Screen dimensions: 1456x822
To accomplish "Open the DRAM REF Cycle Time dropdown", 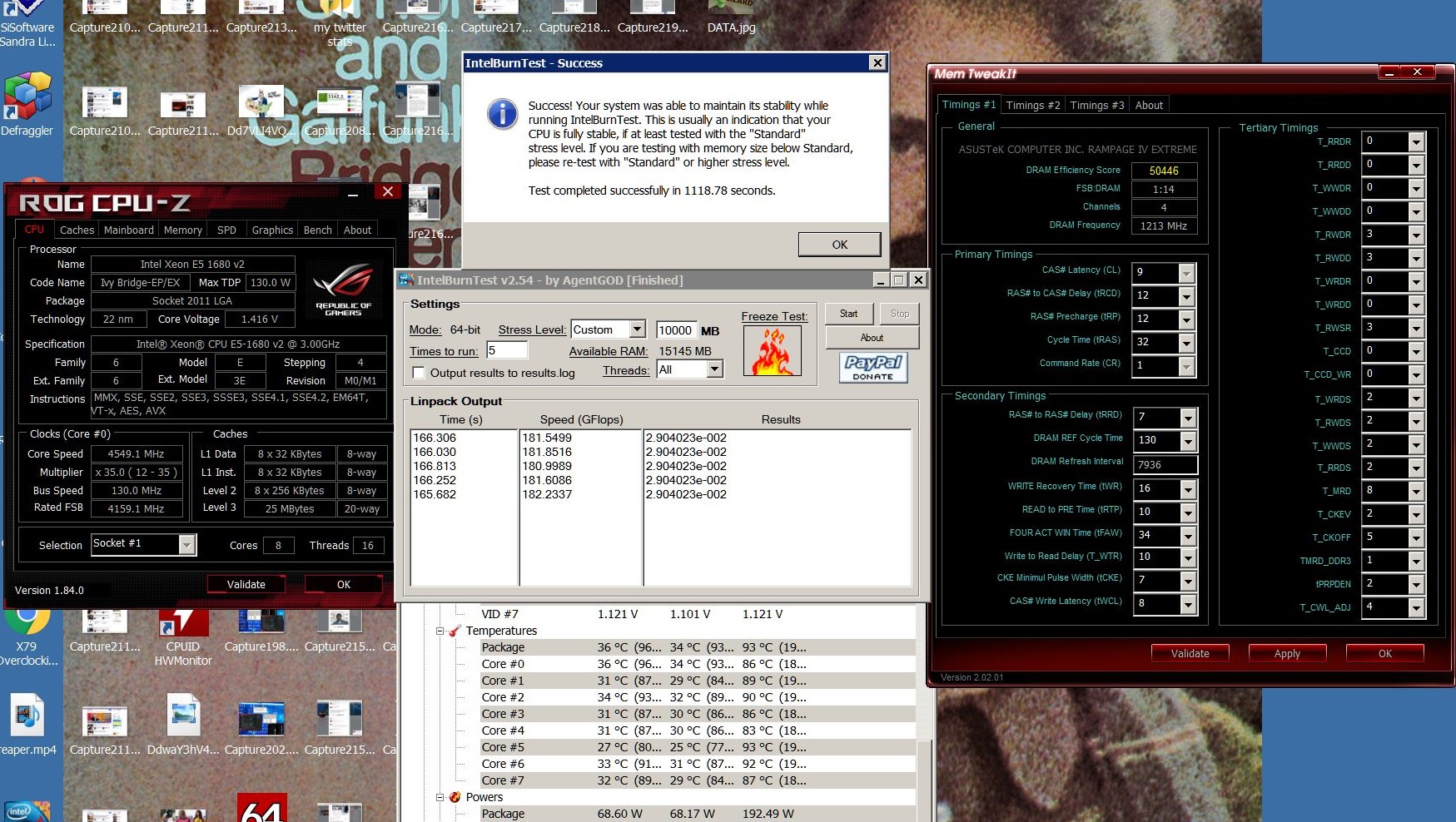I will (x=1189, y=441).
